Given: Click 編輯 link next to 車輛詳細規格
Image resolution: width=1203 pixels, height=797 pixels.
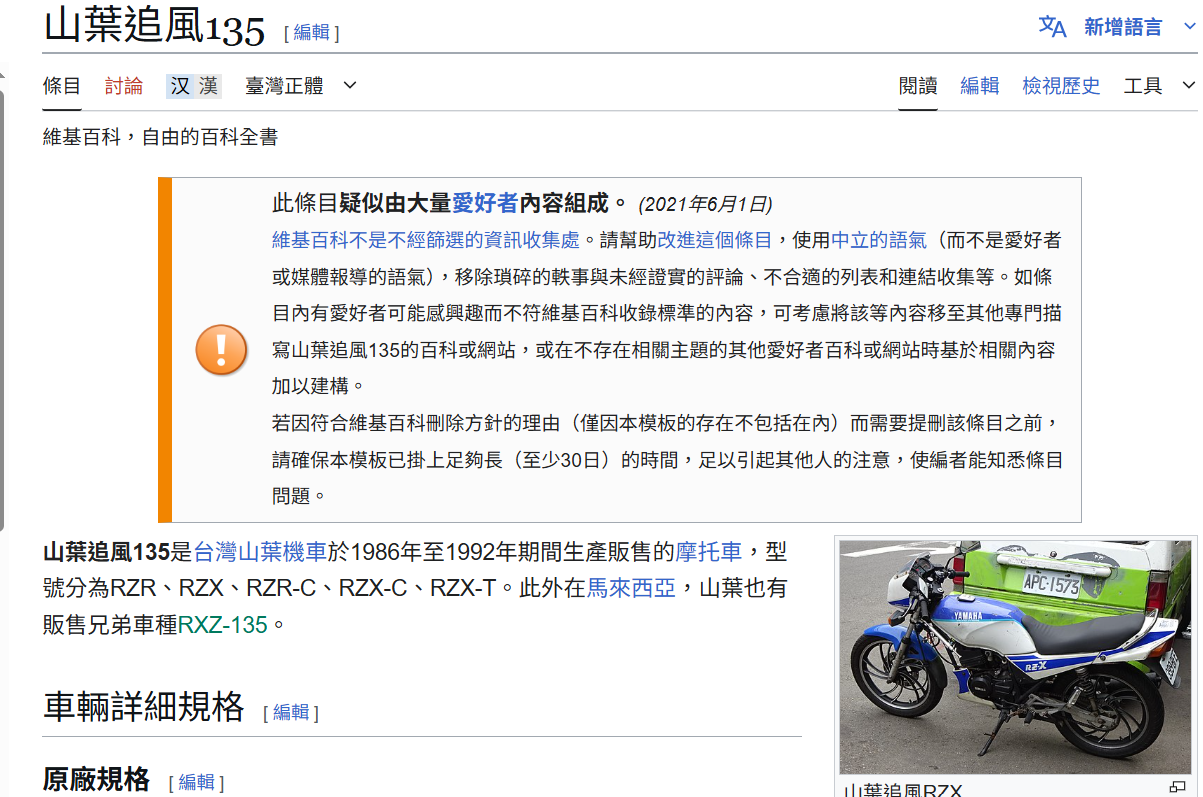Looking at the screenshot, I should pos(291,712).
